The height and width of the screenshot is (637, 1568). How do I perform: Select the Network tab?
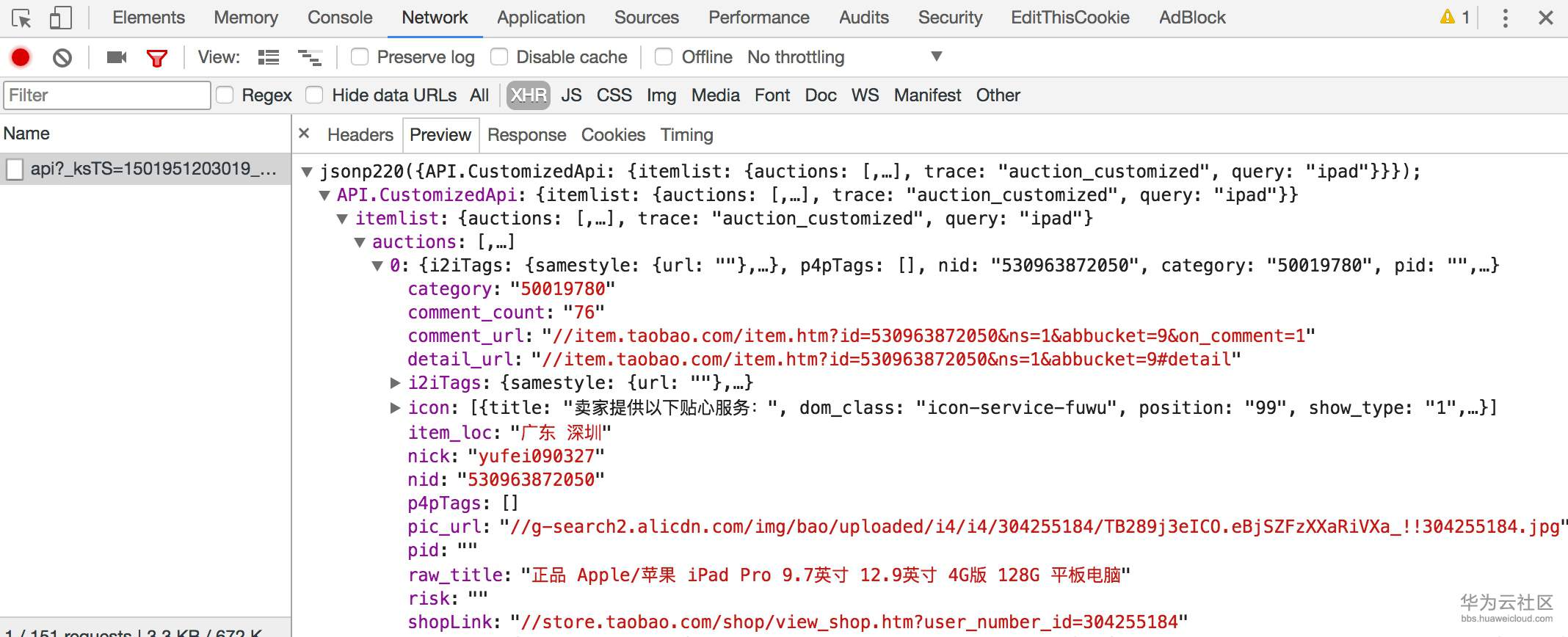pyautogui.click(x=435, y=18)
